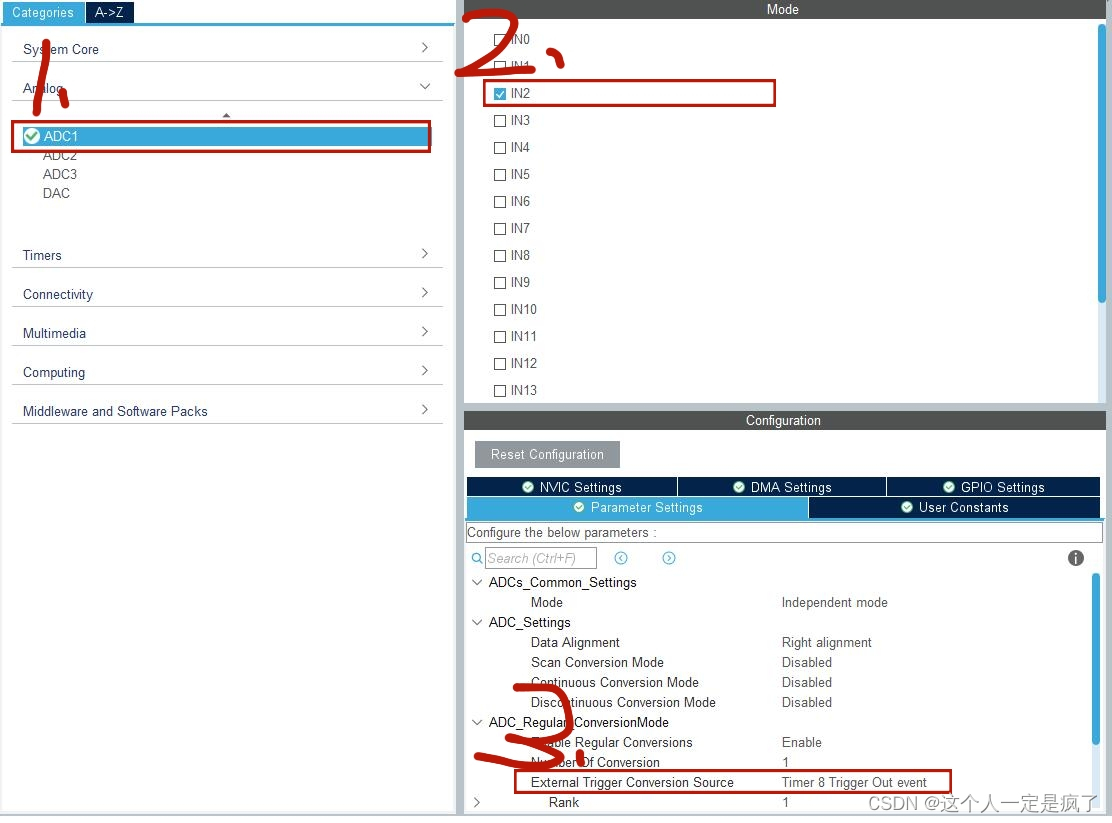Collapse the ADC_Regular_ConversionMode group
The width and height of the screenshot is (1112, 823).
[477, 722]
